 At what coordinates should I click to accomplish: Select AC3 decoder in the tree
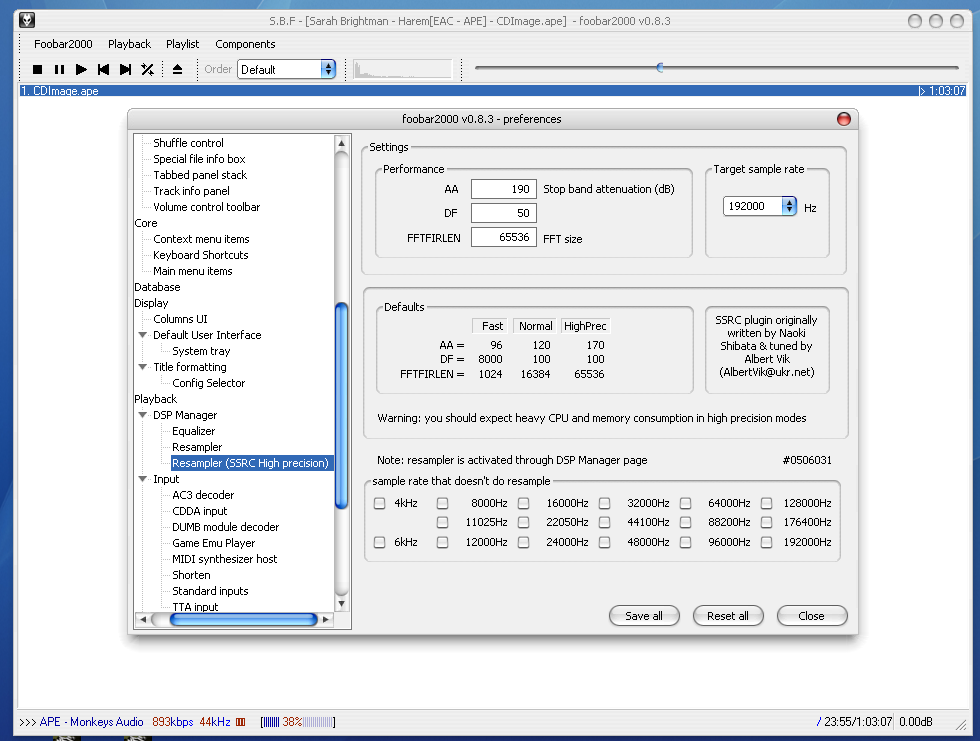tap(203, 495)
